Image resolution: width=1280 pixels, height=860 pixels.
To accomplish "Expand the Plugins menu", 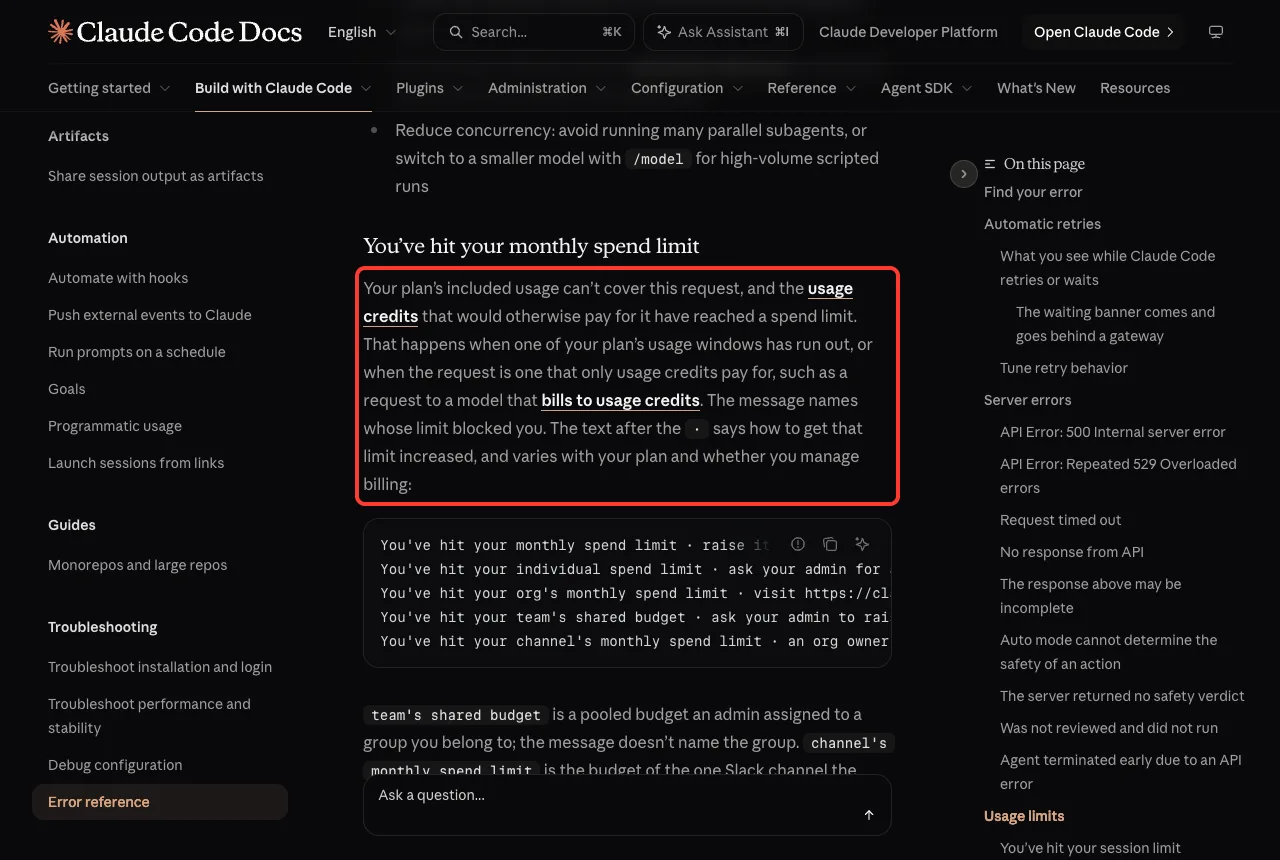I will (x=430, y=88).
